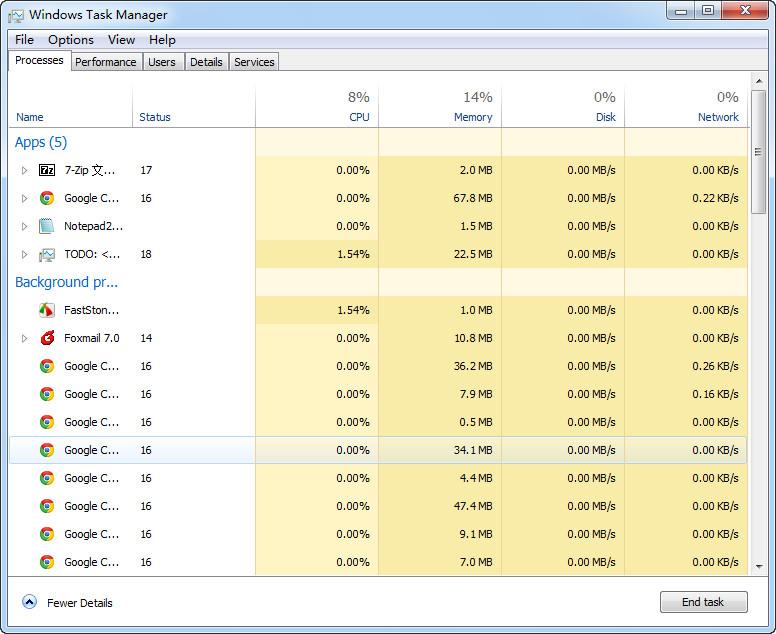Click the scrollbar thumb in process list
The image size is (776, 634).
[758, 151]
